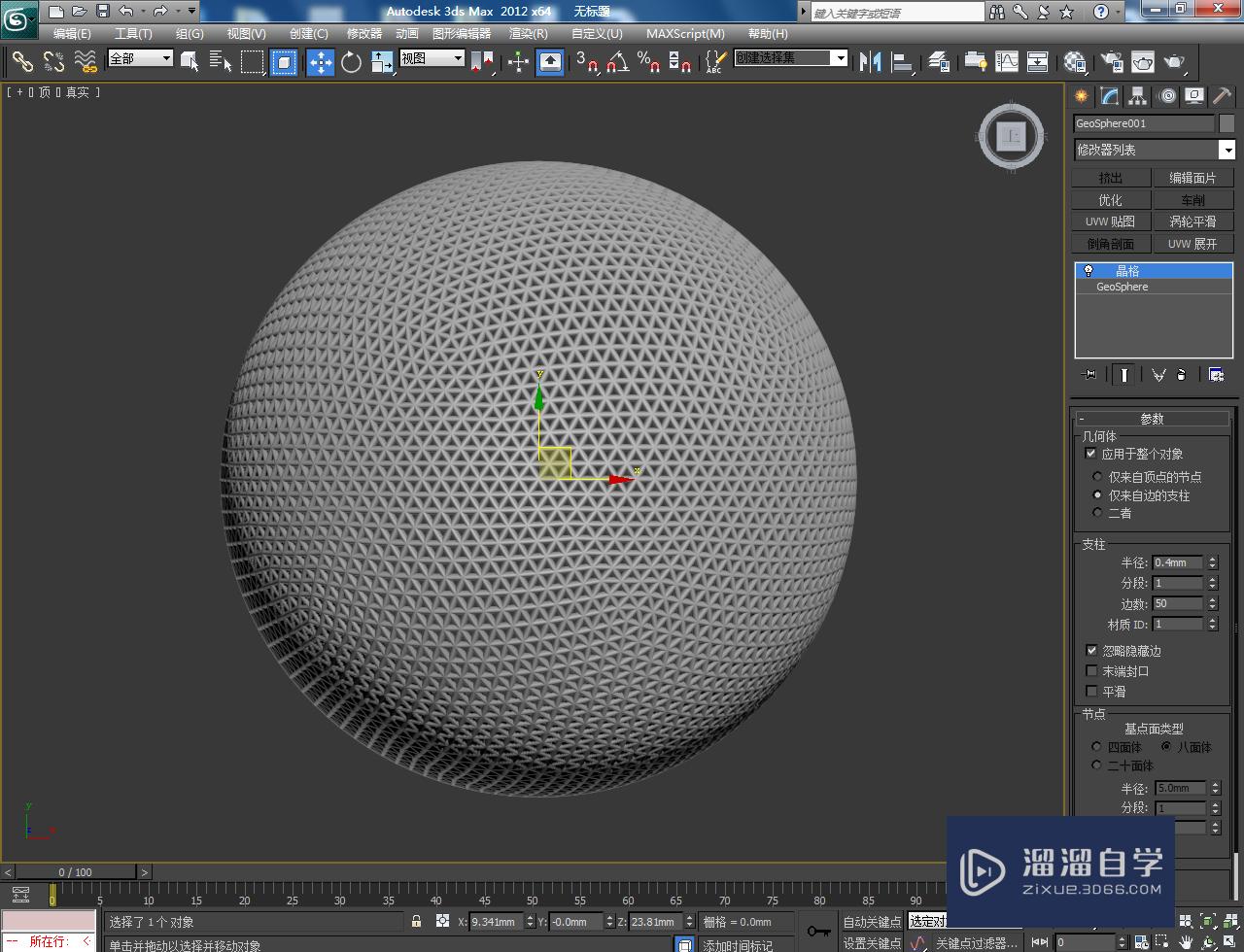The width and height of the screenshot is (1244, 952).
Task: Toggle the selection lock padlock icon
Action: pos(417,921)
